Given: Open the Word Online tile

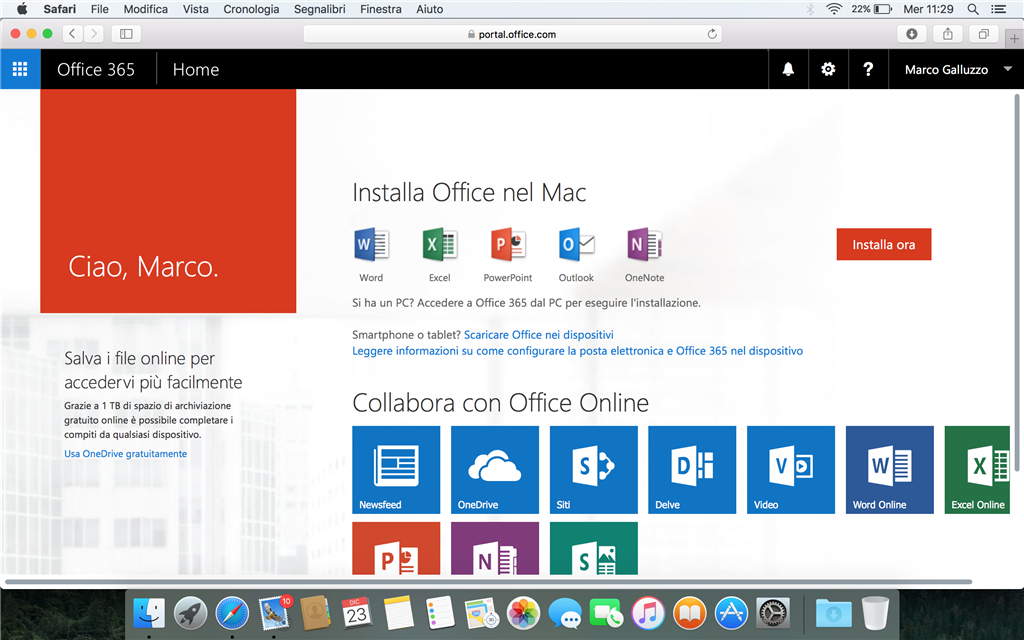Looking at the screenshot, I should click(x=889, y=470).
